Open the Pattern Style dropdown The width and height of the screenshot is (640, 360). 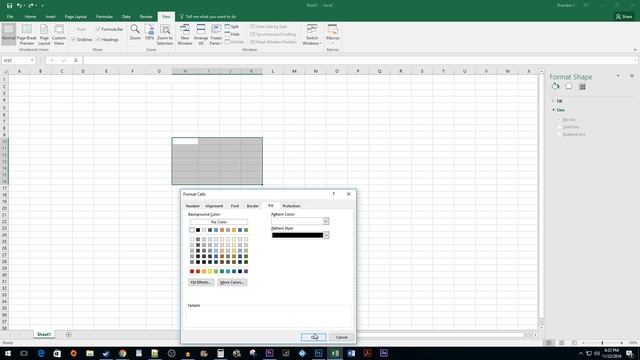coord(326,235)
